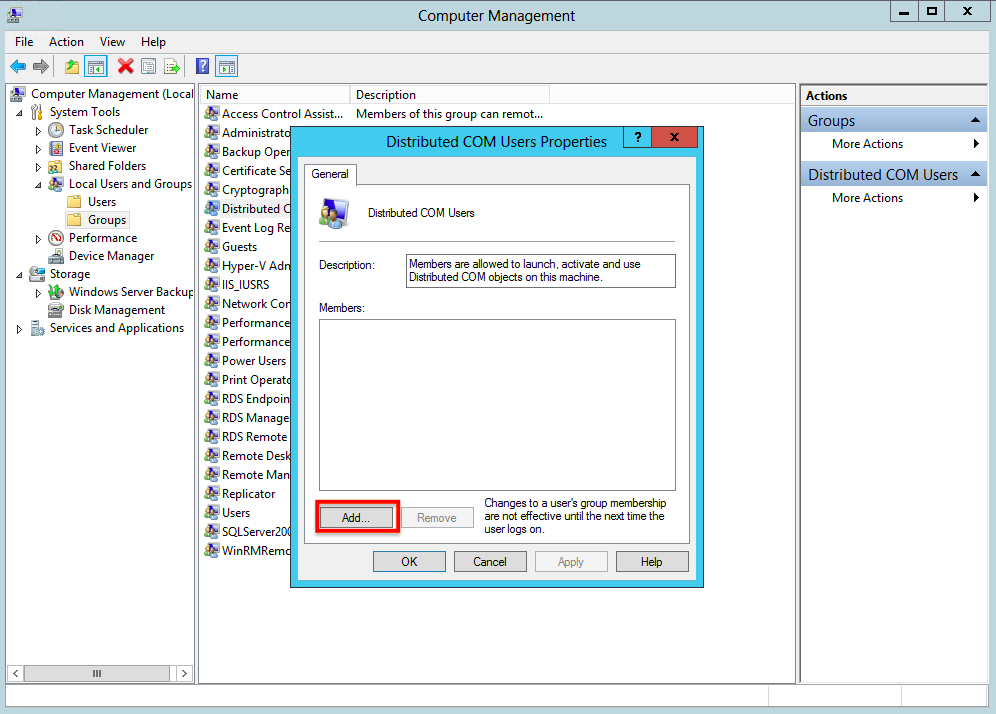Click the Forward arrow in the toolbar
Screen dimensions: 996x714
[41, 66]
